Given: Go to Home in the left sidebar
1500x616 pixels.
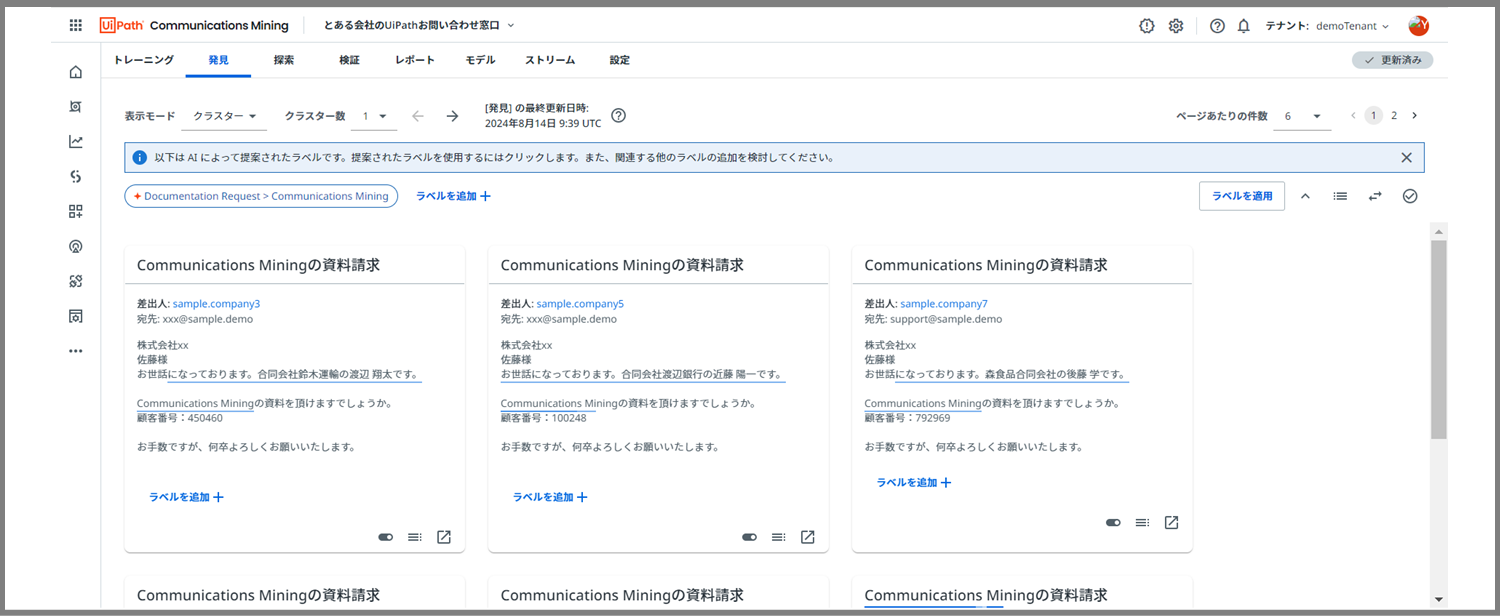Looking at the screenshot, I should click(76, 72).
